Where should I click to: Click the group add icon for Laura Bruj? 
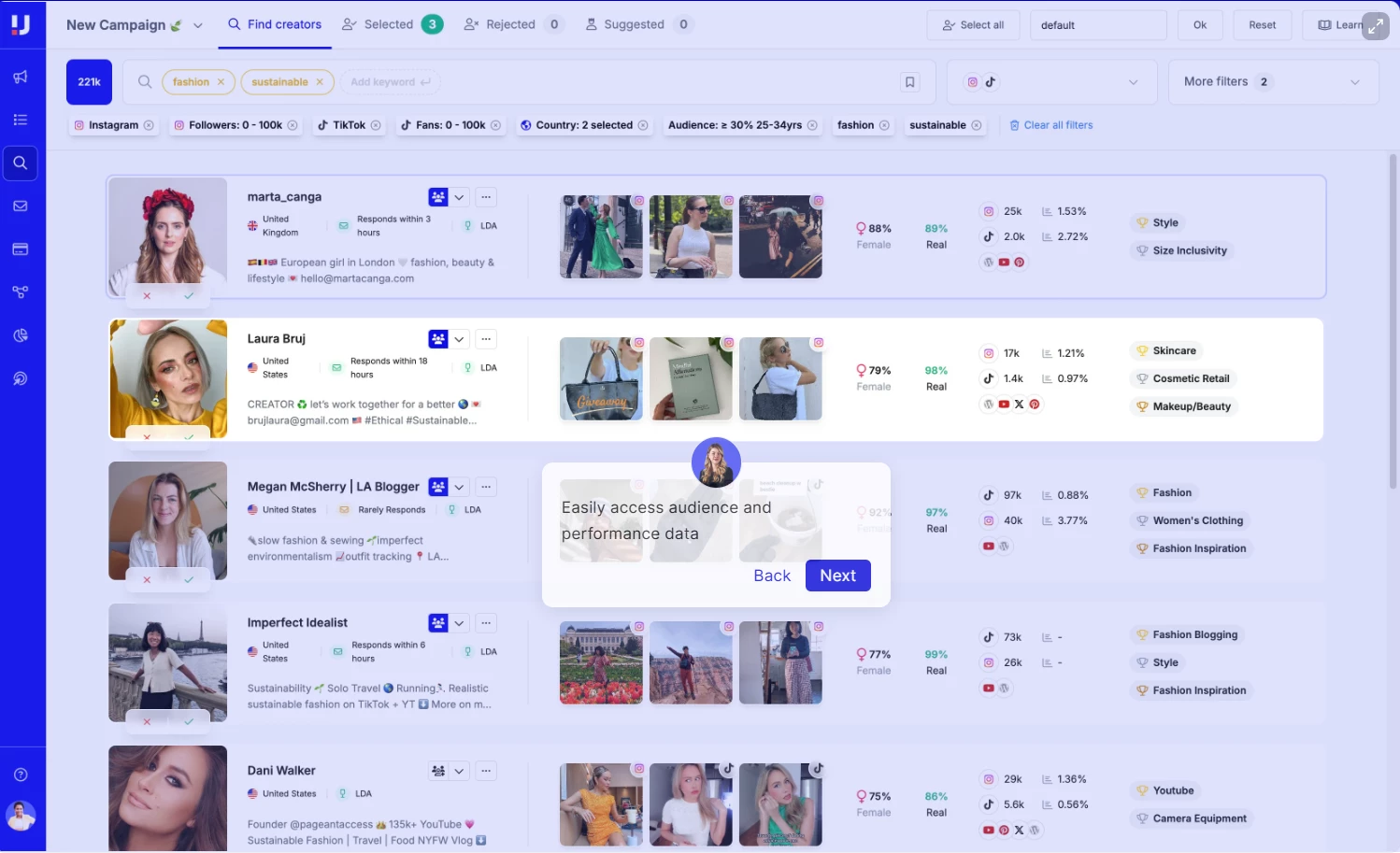point(438,339)
